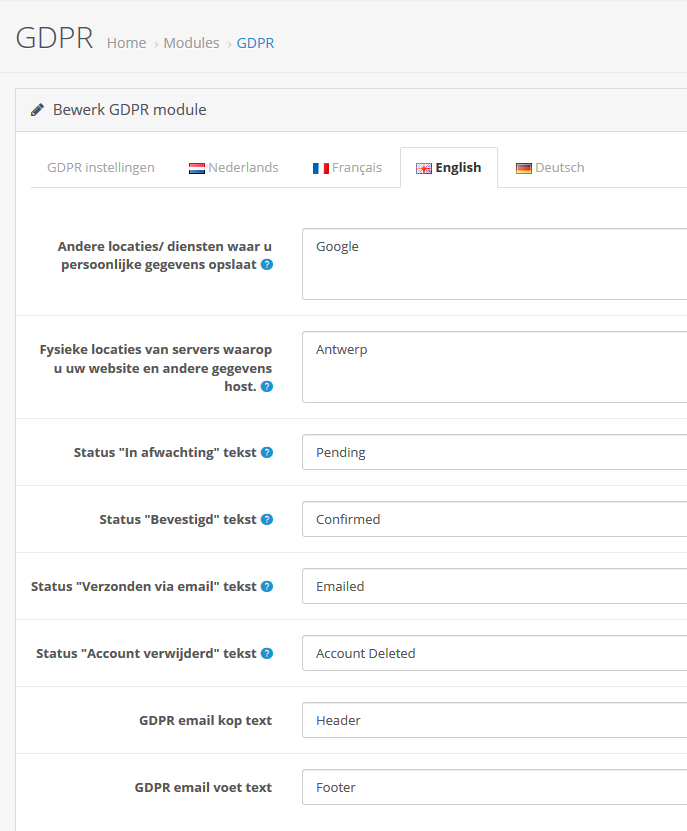Click help icon for Status In afwachting tekst
The width and height of the screenshot is (687, 831).
267,452
